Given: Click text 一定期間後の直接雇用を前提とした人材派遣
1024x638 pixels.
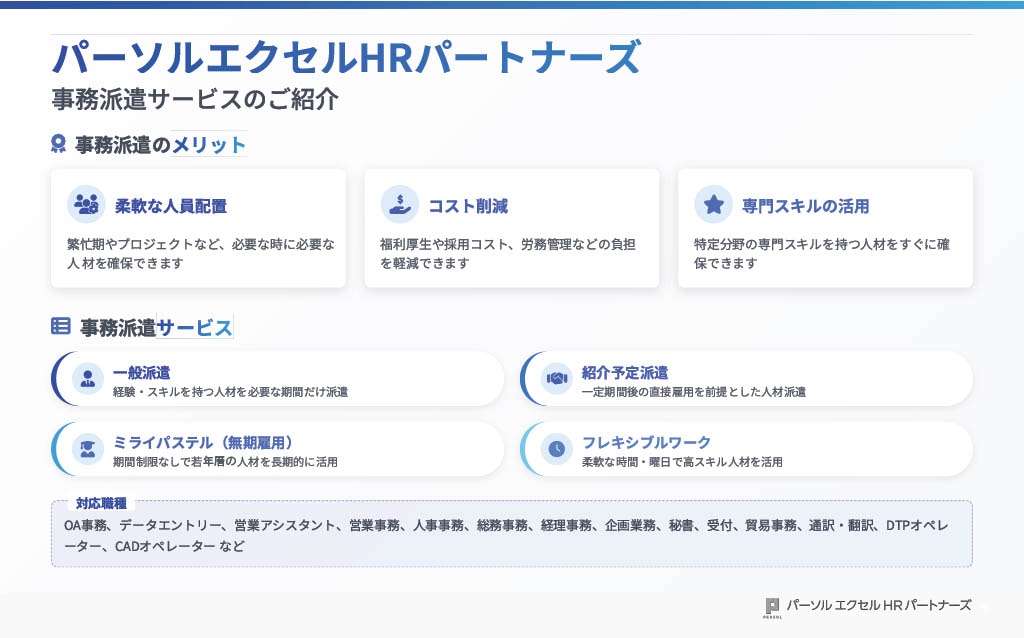Looking at the screenshot, I should 694,392.
